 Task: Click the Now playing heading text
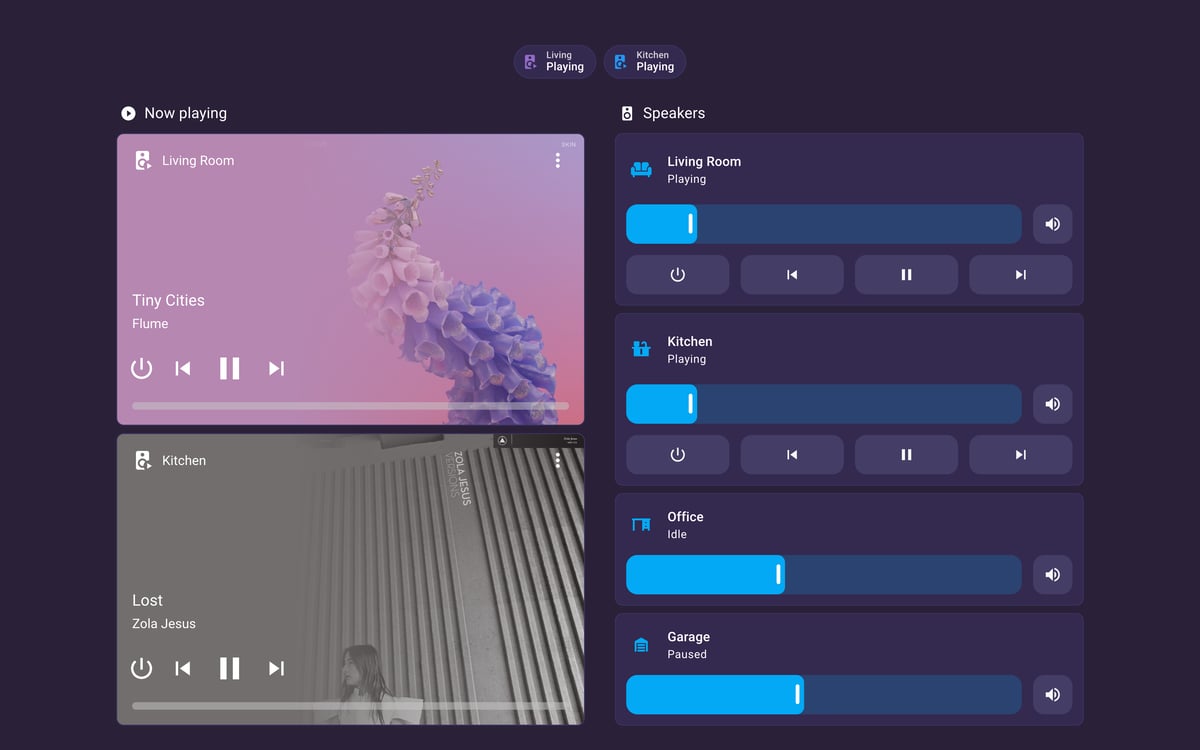pyautogui.click(x=186, y=113)
